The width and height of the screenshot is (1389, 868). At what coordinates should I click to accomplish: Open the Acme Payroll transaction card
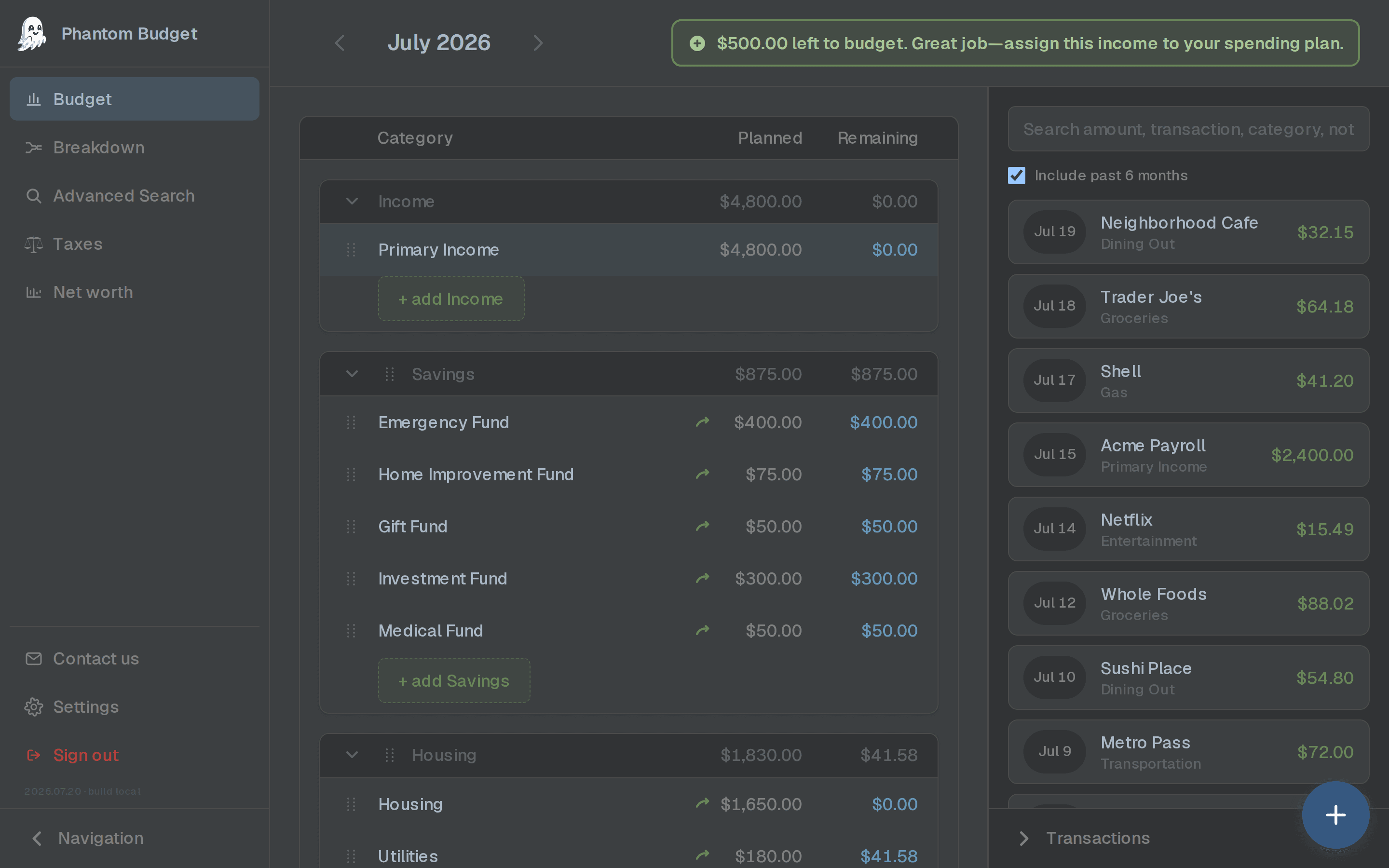pos(1188,455)
